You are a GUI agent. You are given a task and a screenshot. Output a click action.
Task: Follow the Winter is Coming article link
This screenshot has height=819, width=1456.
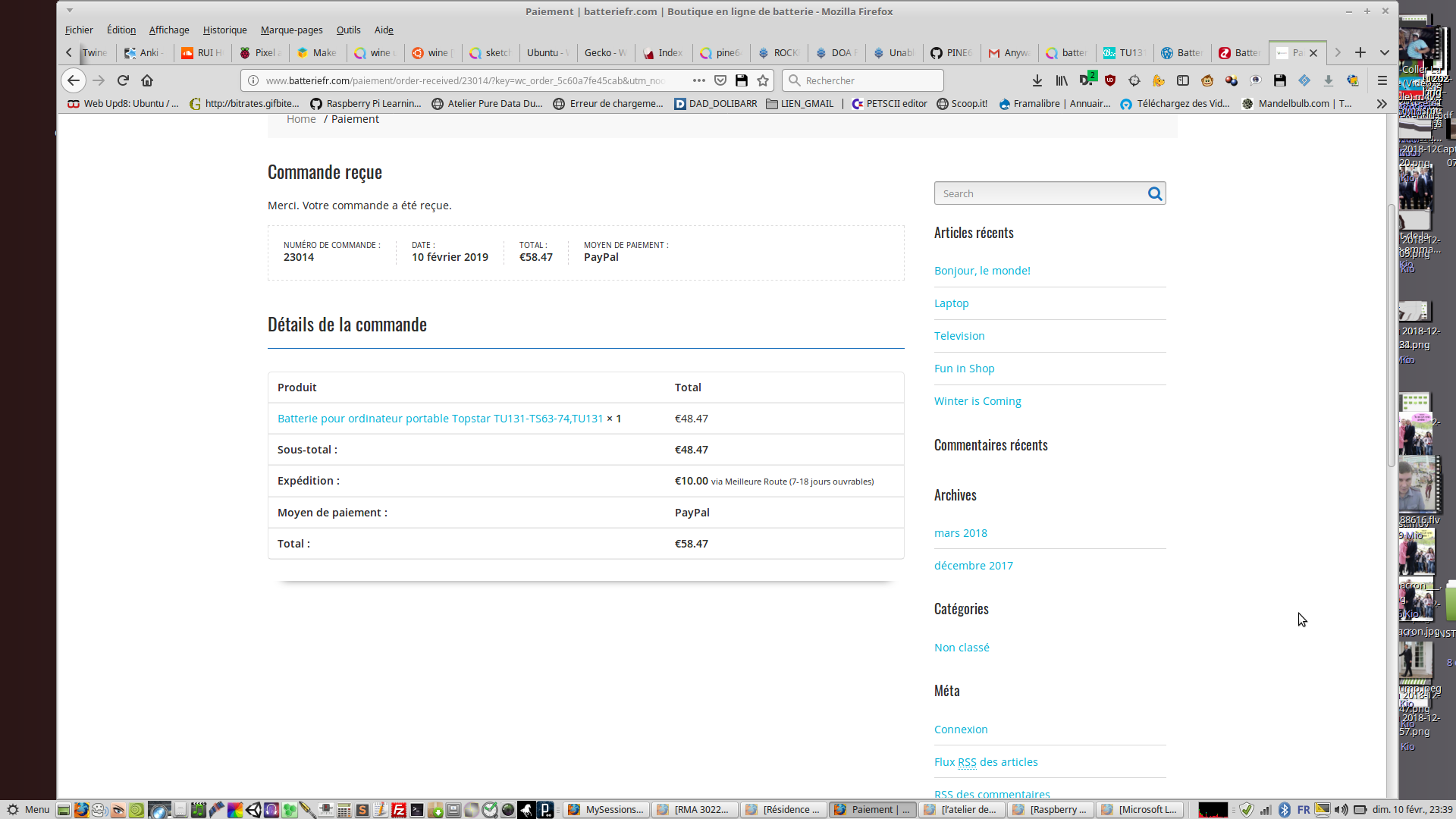[x=977, y=401]
